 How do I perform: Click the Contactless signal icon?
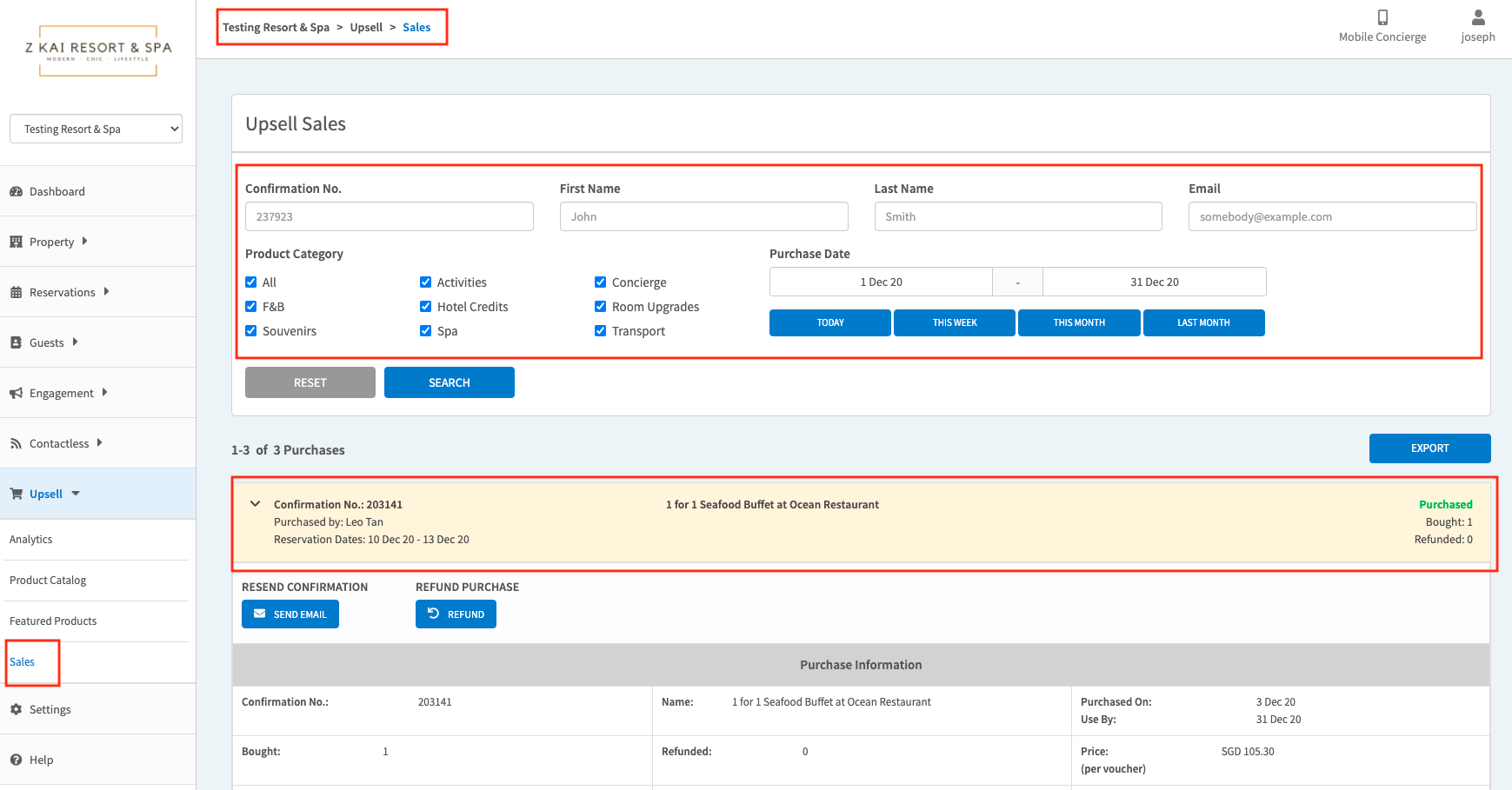click(x=16, y=443)
